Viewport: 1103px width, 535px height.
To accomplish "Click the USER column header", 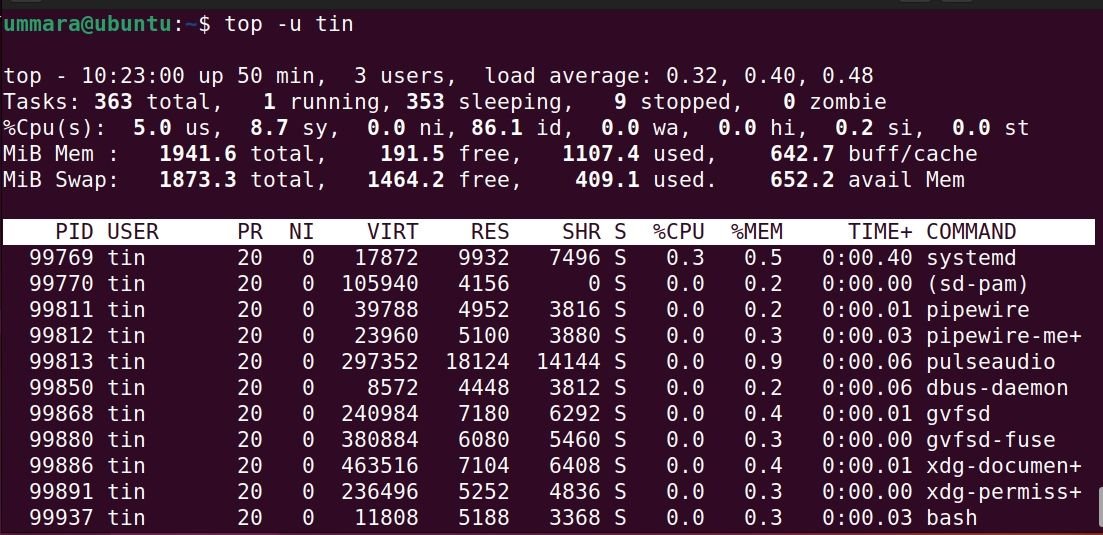I will (133, 232).
